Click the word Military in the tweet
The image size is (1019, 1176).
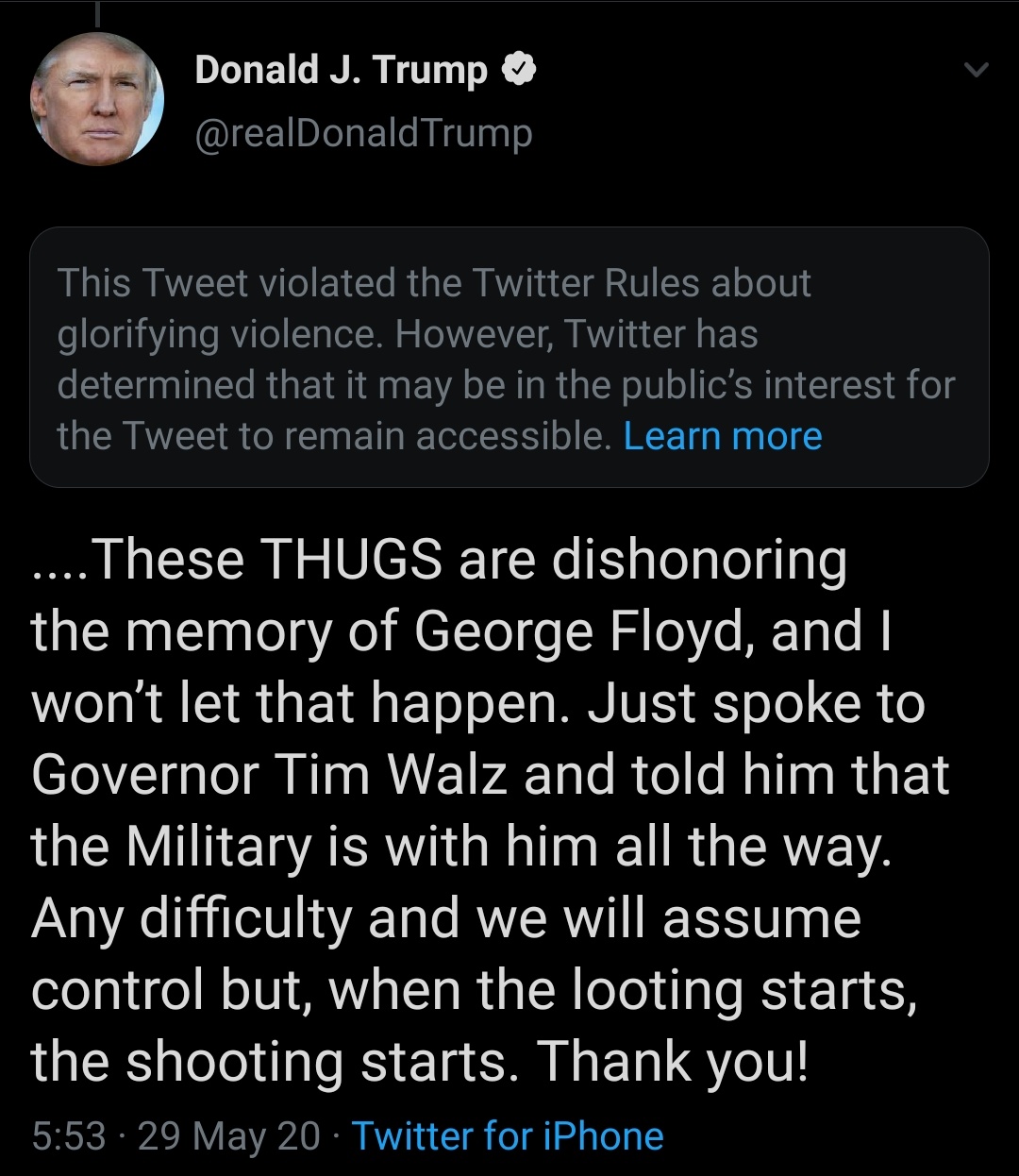(x=218, y=847)
